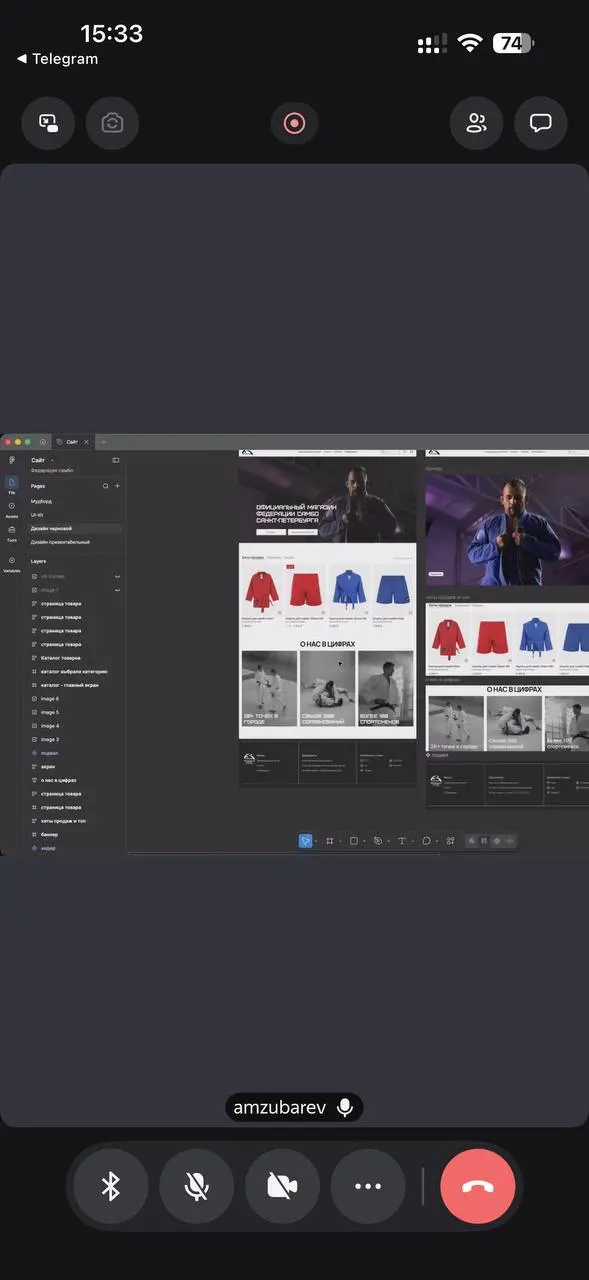The image size is (589, 1280).
Task: Open the call chat icon
Action: 541,124
